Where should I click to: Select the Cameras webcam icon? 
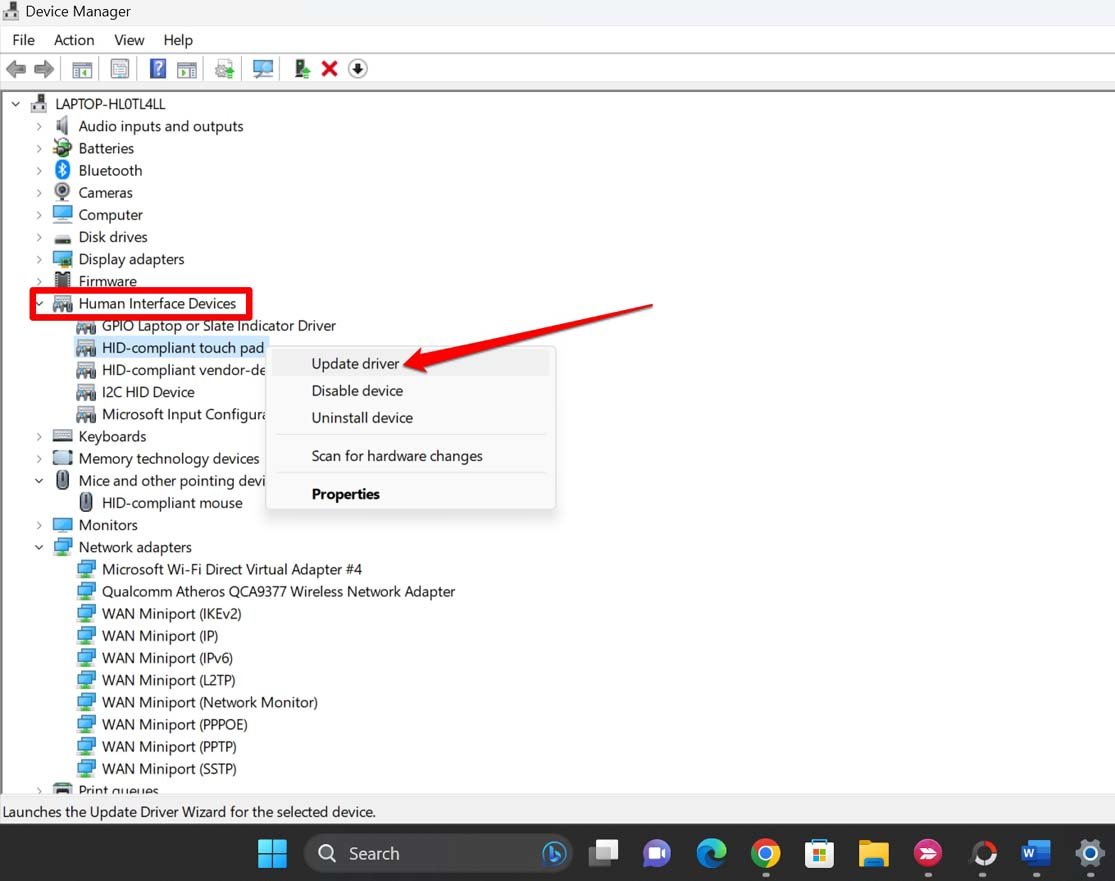63,192
